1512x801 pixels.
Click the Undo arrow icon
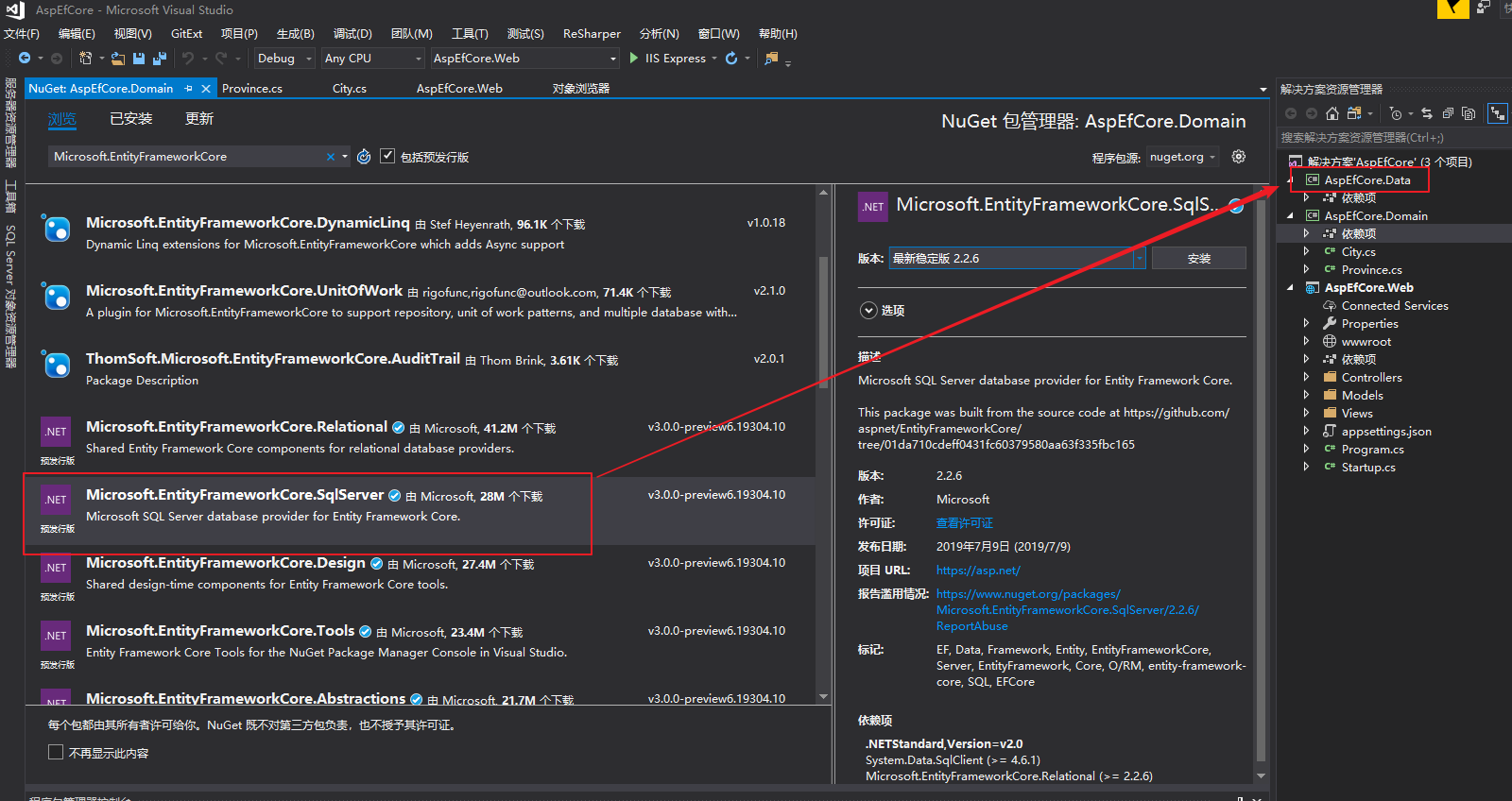coord(188,59)
